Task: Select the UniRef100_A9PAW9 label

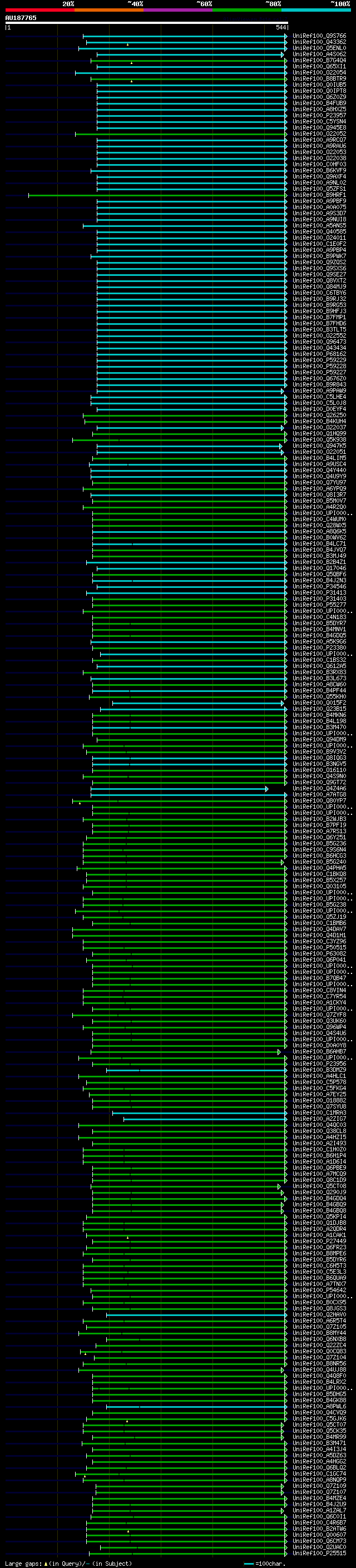Action: pos(319,391)
